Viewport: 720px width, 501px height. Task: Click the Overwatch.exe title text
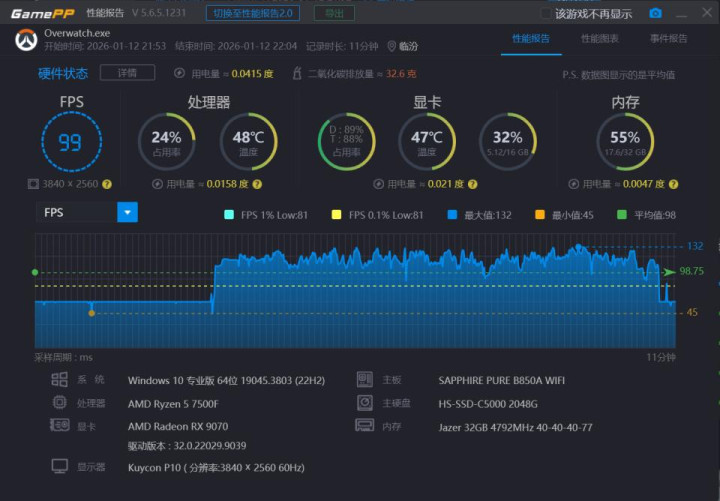click(x=77, y=33)
